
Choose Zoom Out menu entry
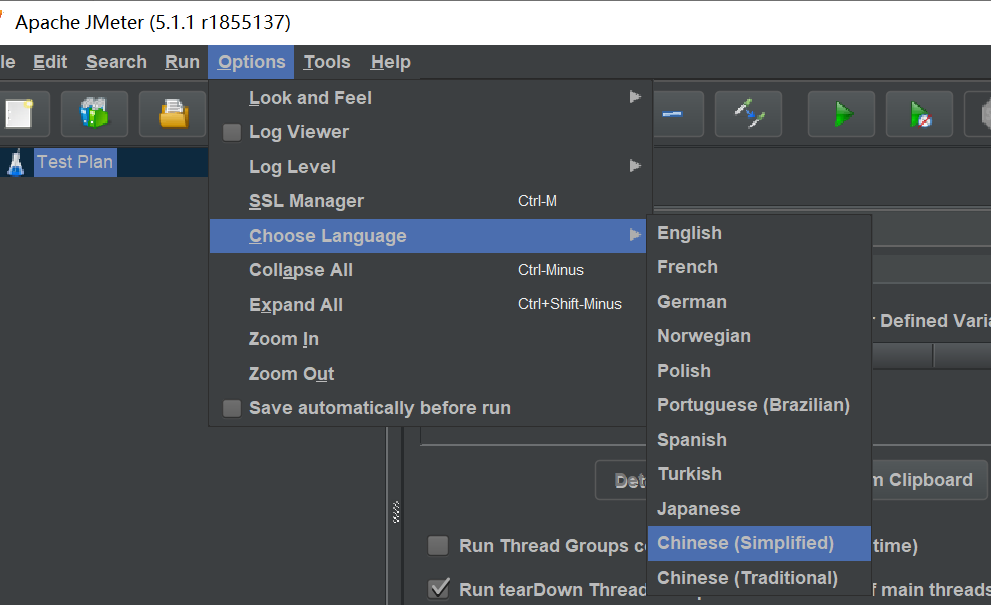(x=428, y=374)
